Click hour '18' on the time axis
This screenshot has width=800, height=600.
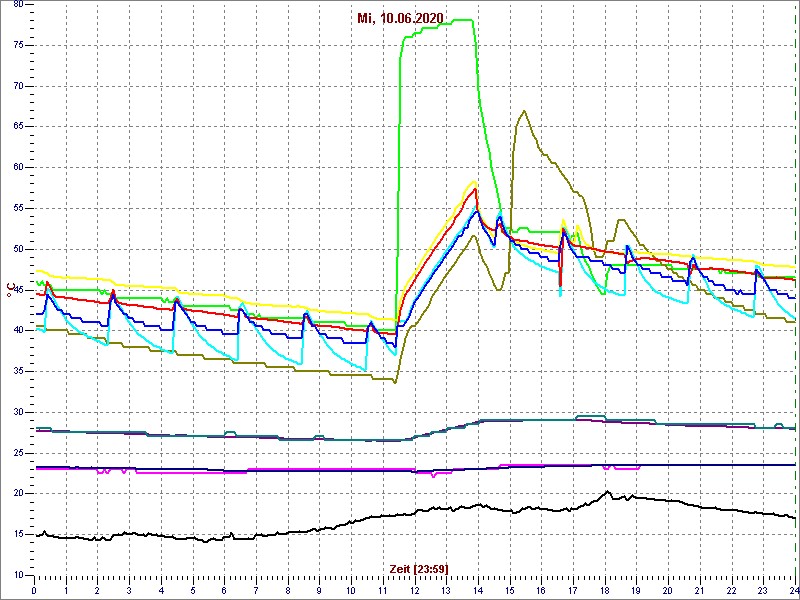(x=605, y=591)
